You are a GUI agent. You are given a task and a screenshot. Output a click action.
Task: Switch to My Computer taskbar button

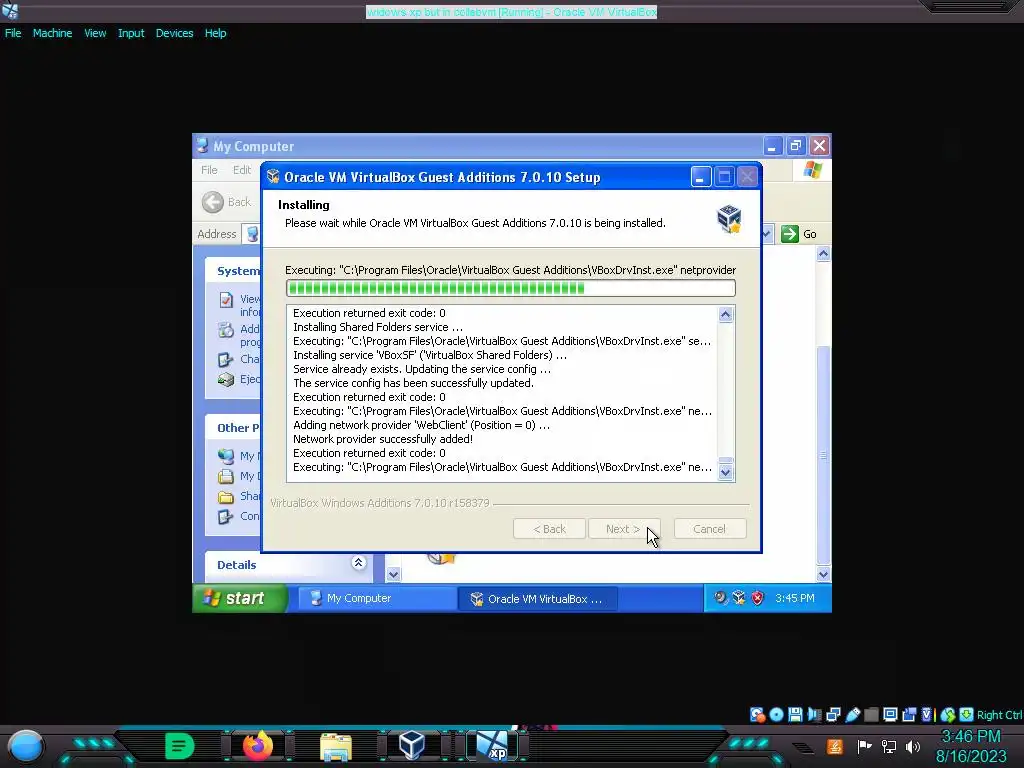[377, 598]
